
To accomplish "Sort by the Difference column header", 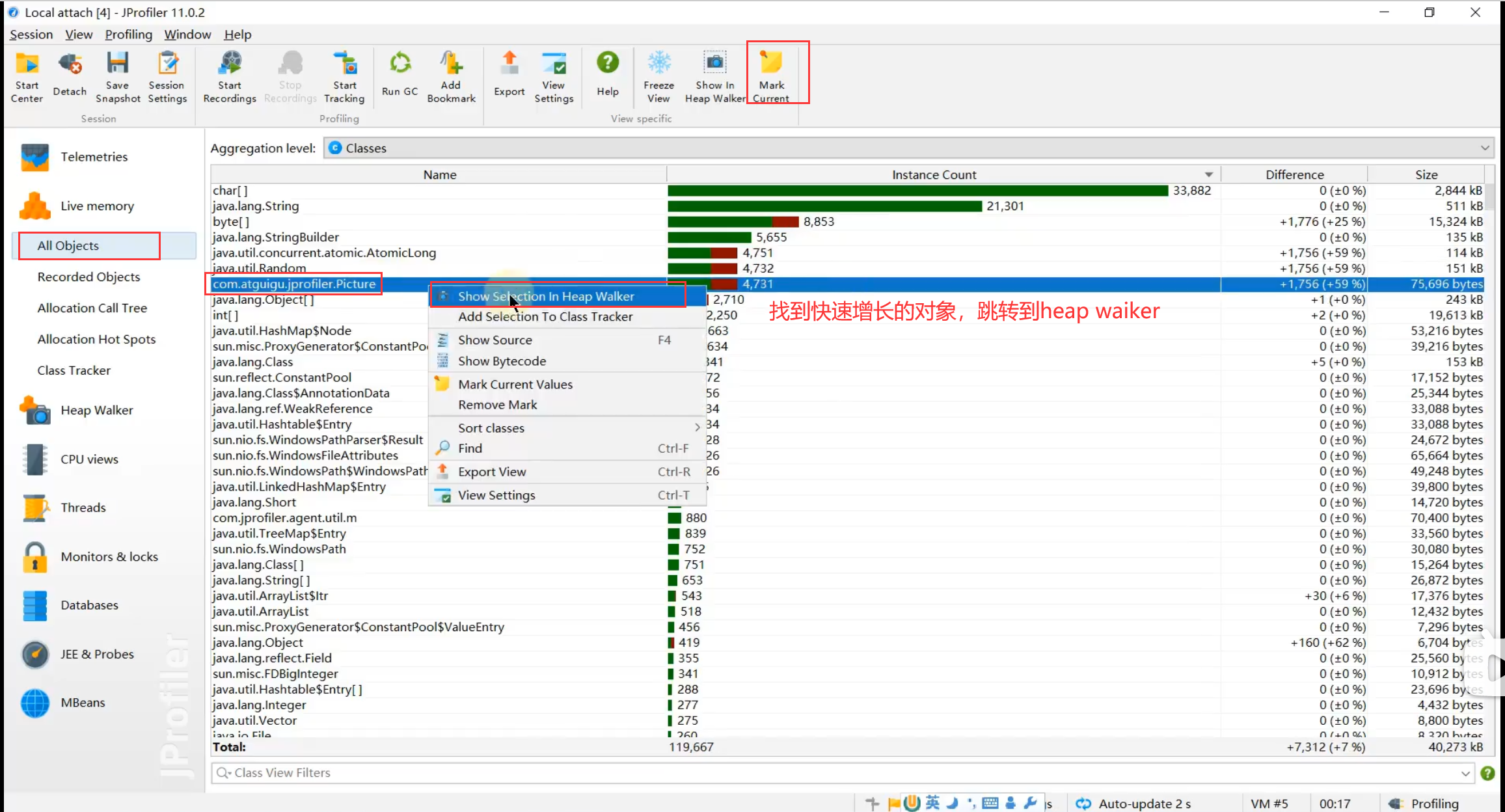I will 1294,175.
